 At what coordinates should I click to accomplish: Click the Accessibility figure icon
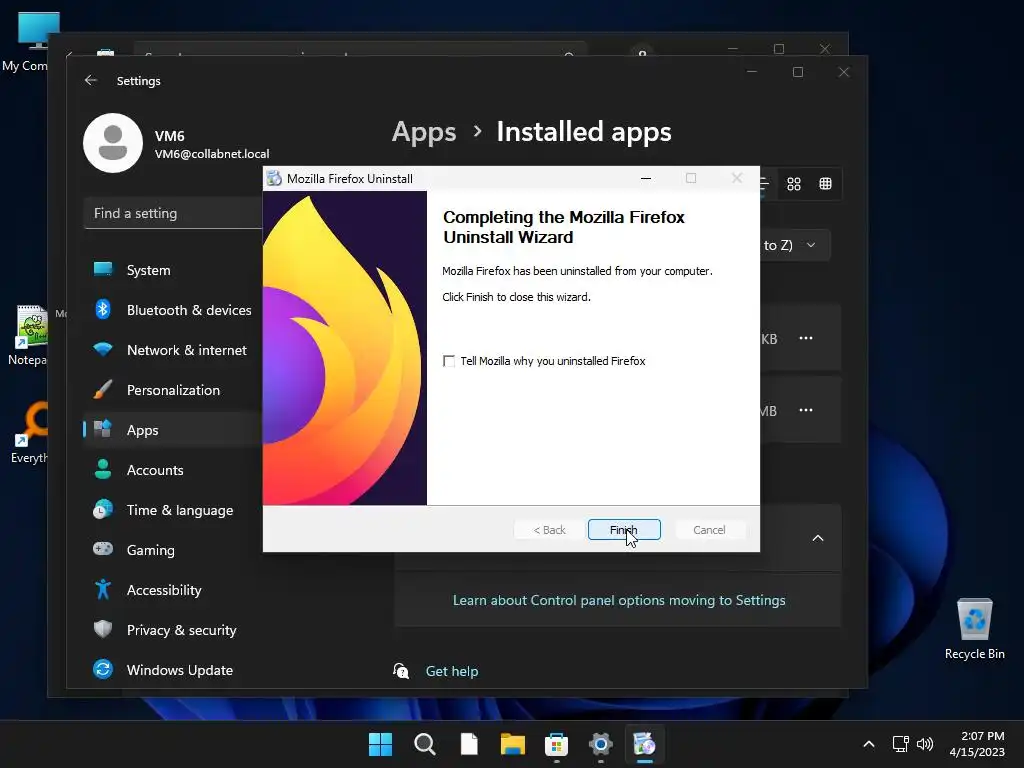(x=103, y=589)
